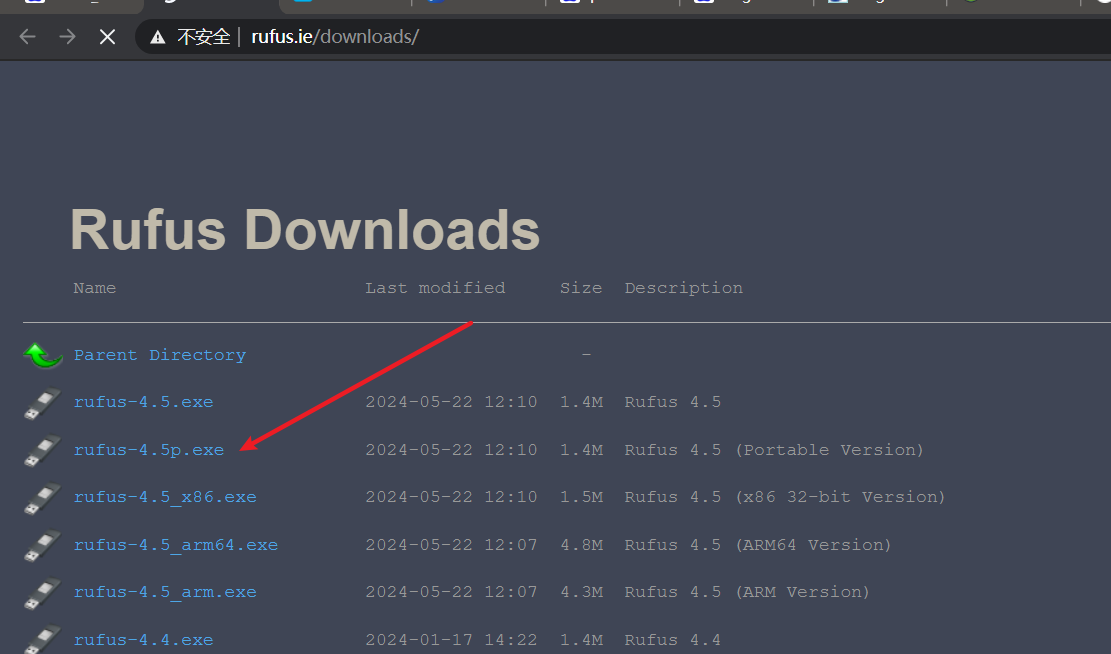Viewport: 1111px width, 654px height.
Task: Download the older rufus-4.4.exe file
Action: pos(143,640)
